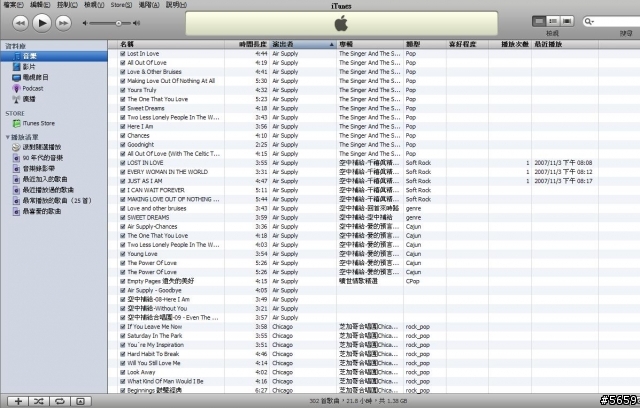Image resolution: width=640 pixels, height=408 pixels.
Task: Skip ahead with the Next track button
Action: click(x=63, y=23)
